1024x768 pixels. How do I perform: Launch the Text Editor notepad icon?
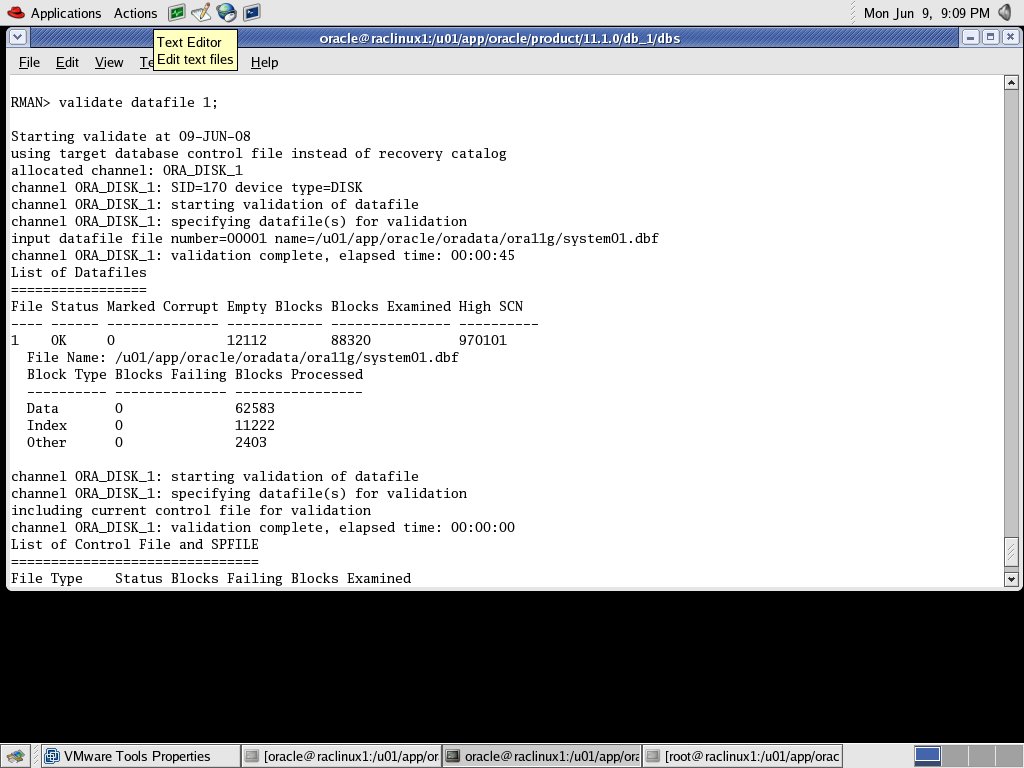(201, 12)
